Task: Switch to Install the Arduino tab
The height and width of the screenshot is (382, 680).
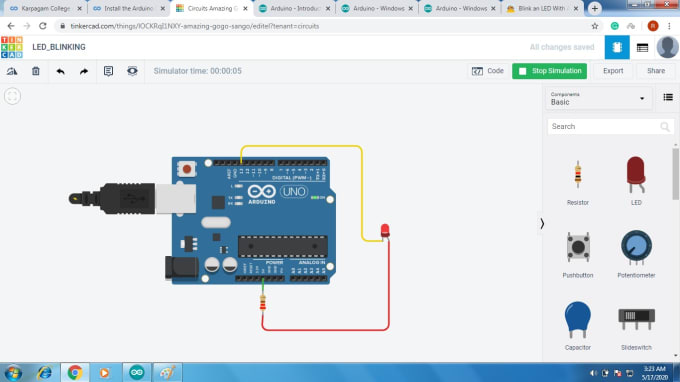Action: pyautogui.click(x=128, y=9)
